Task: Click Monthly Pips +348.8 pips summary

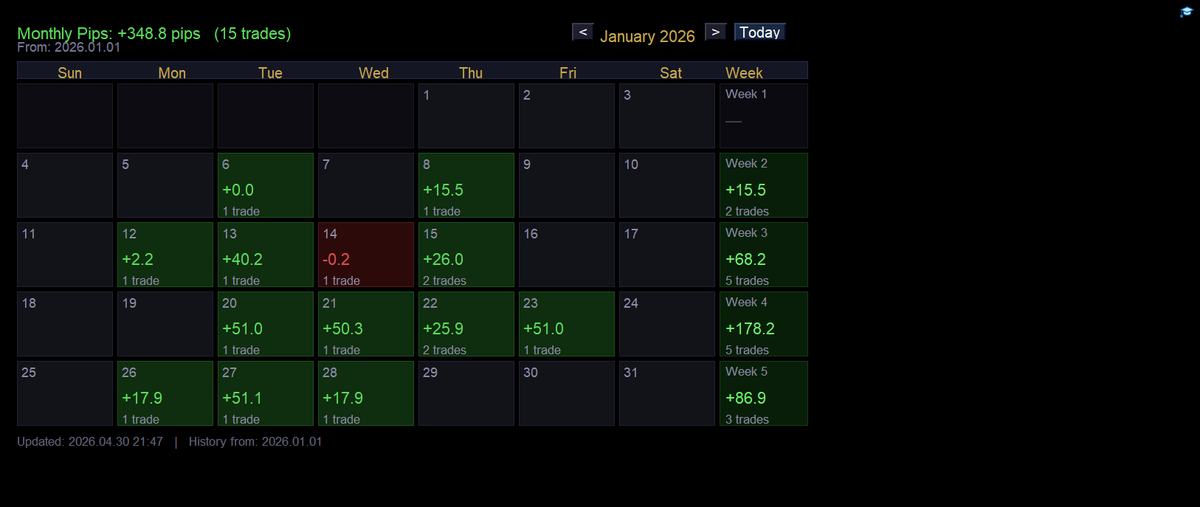Action: 154,33
